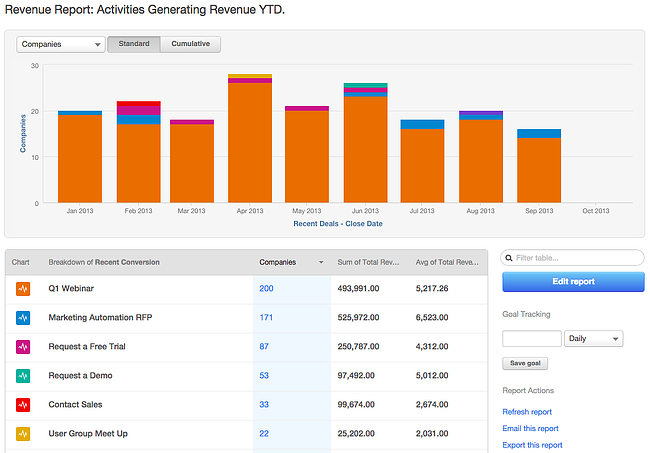Click the 99,674.00 revenue cell
Screen dimensions: 650x453
point(356,405)
